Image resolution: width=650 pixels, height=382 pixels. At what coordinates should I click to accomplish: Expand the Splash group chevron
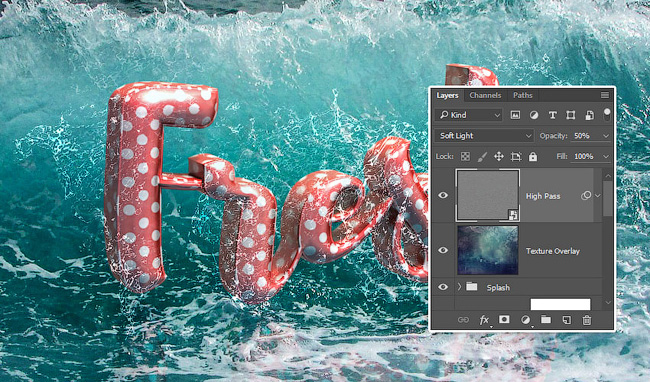tap(459, 287)
